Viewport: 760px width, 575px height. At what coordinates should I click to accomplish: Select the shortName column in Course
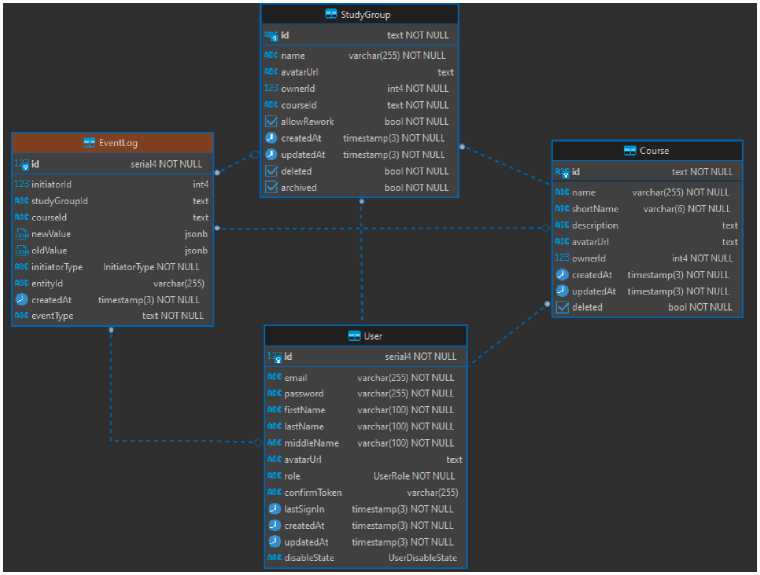(x=594, y=209)
